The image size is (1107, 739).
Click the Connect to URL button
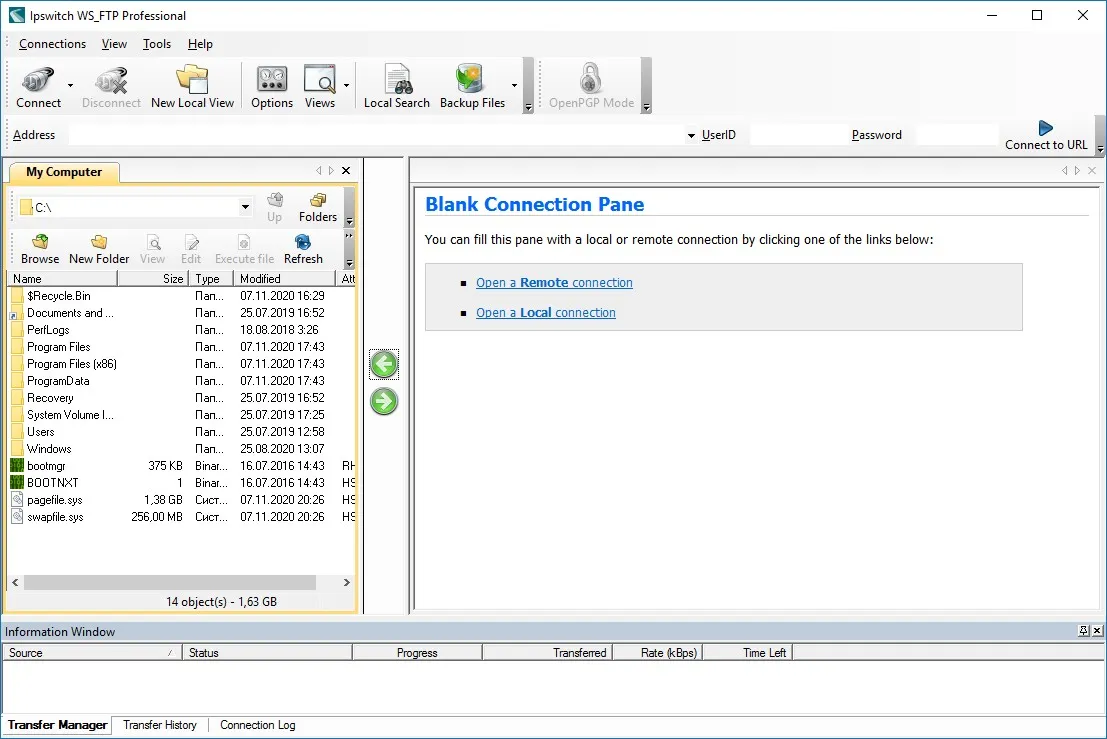pos(1046,136)
